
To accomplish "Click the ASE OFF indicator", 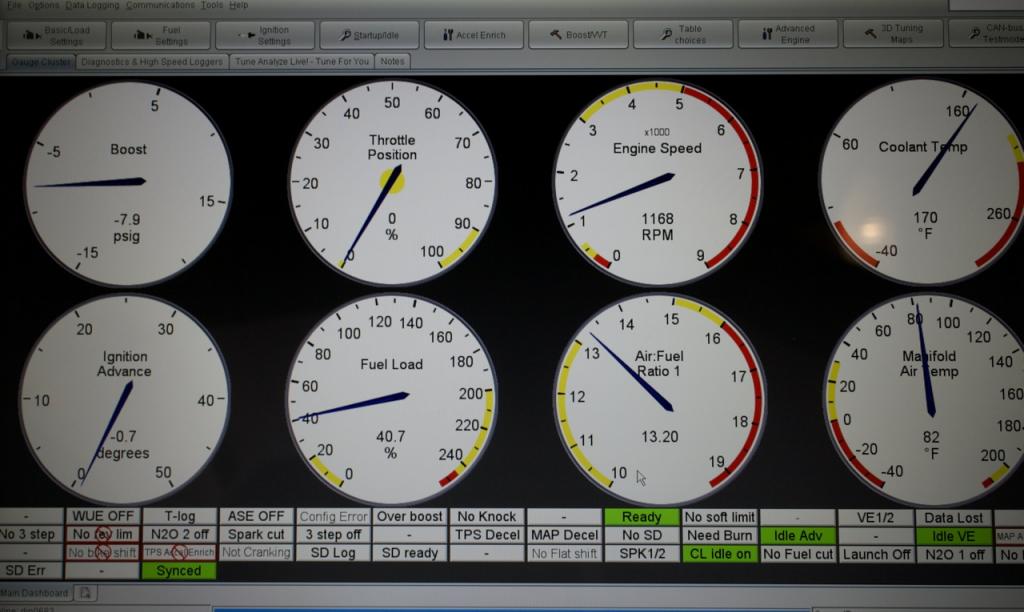I will pos(256,516).
